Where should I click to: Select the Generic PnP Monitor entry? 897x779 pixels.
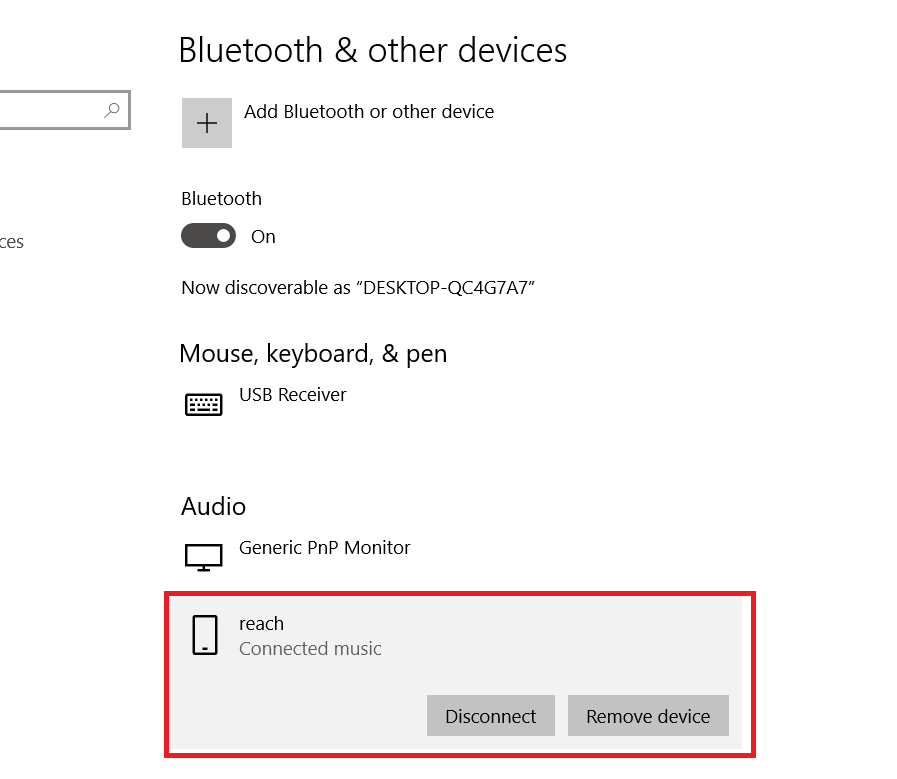(x=324, y=548)
